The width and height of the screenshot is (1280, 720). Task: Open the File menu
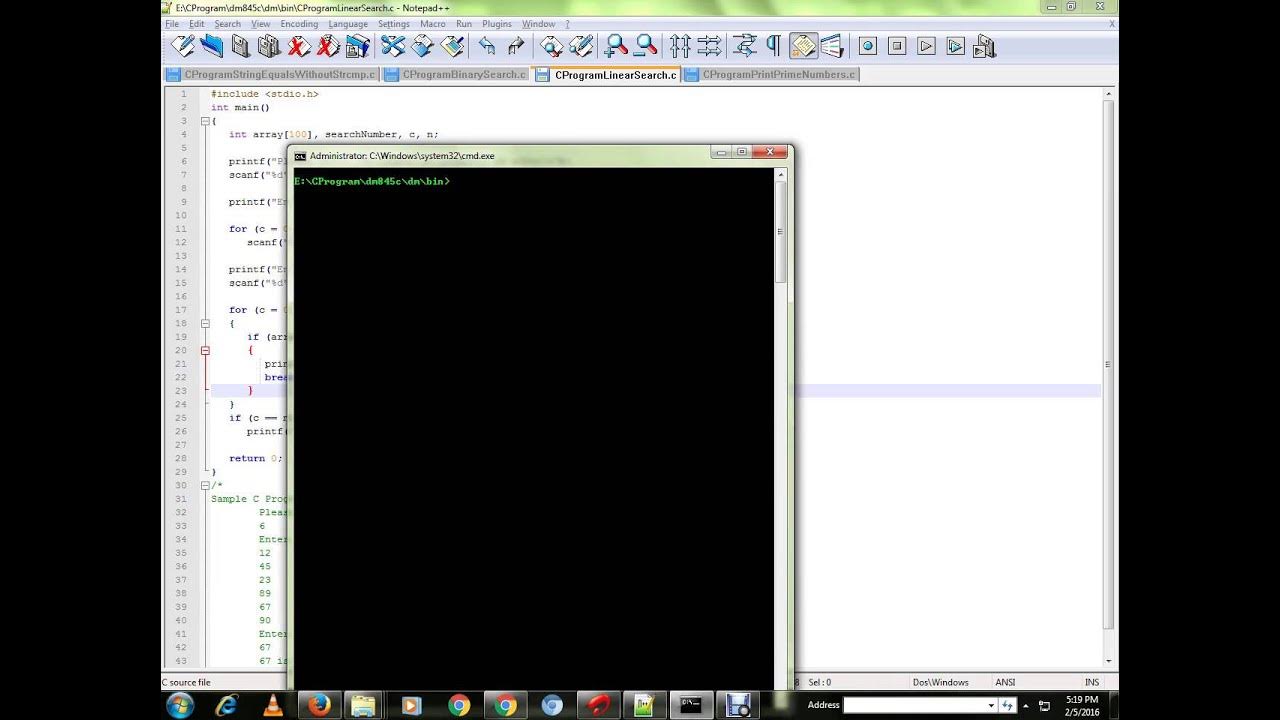pos(172,24)
